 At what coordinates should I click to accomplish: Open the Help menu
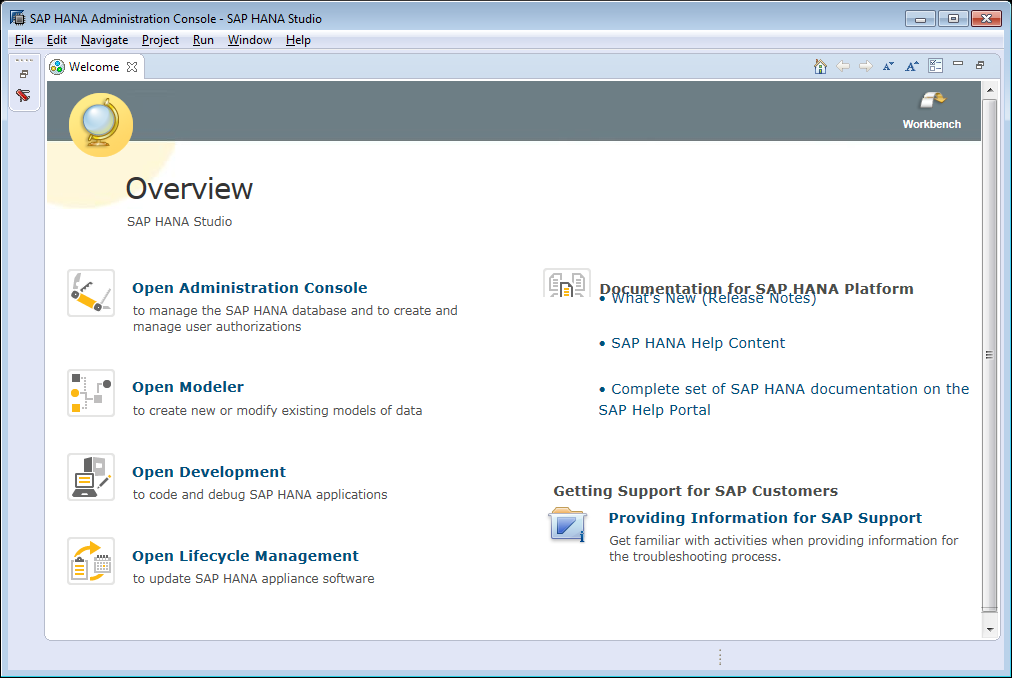tap(298, 40)
